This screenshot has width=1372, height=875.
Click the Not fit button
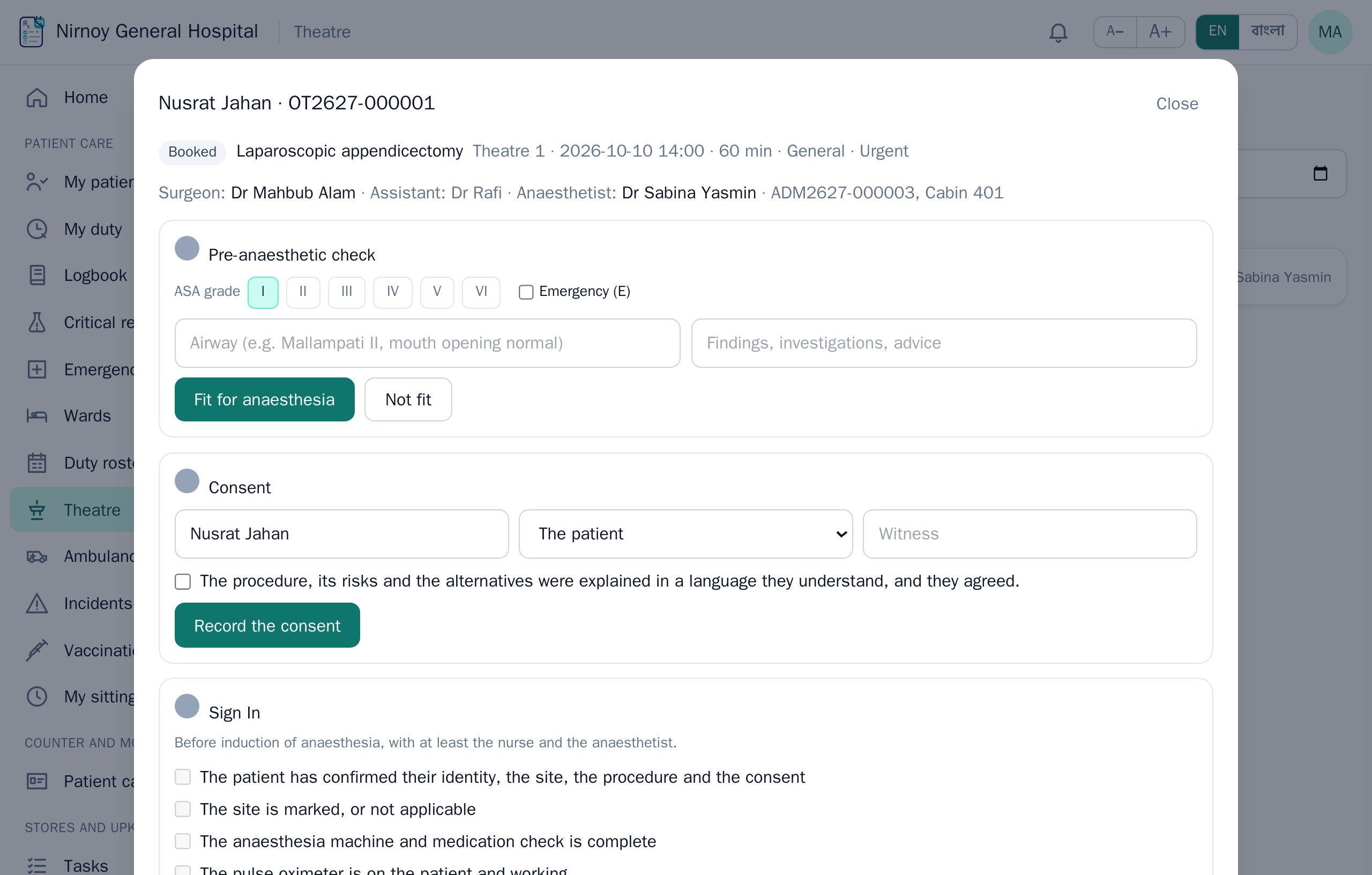tap(408, 399)
